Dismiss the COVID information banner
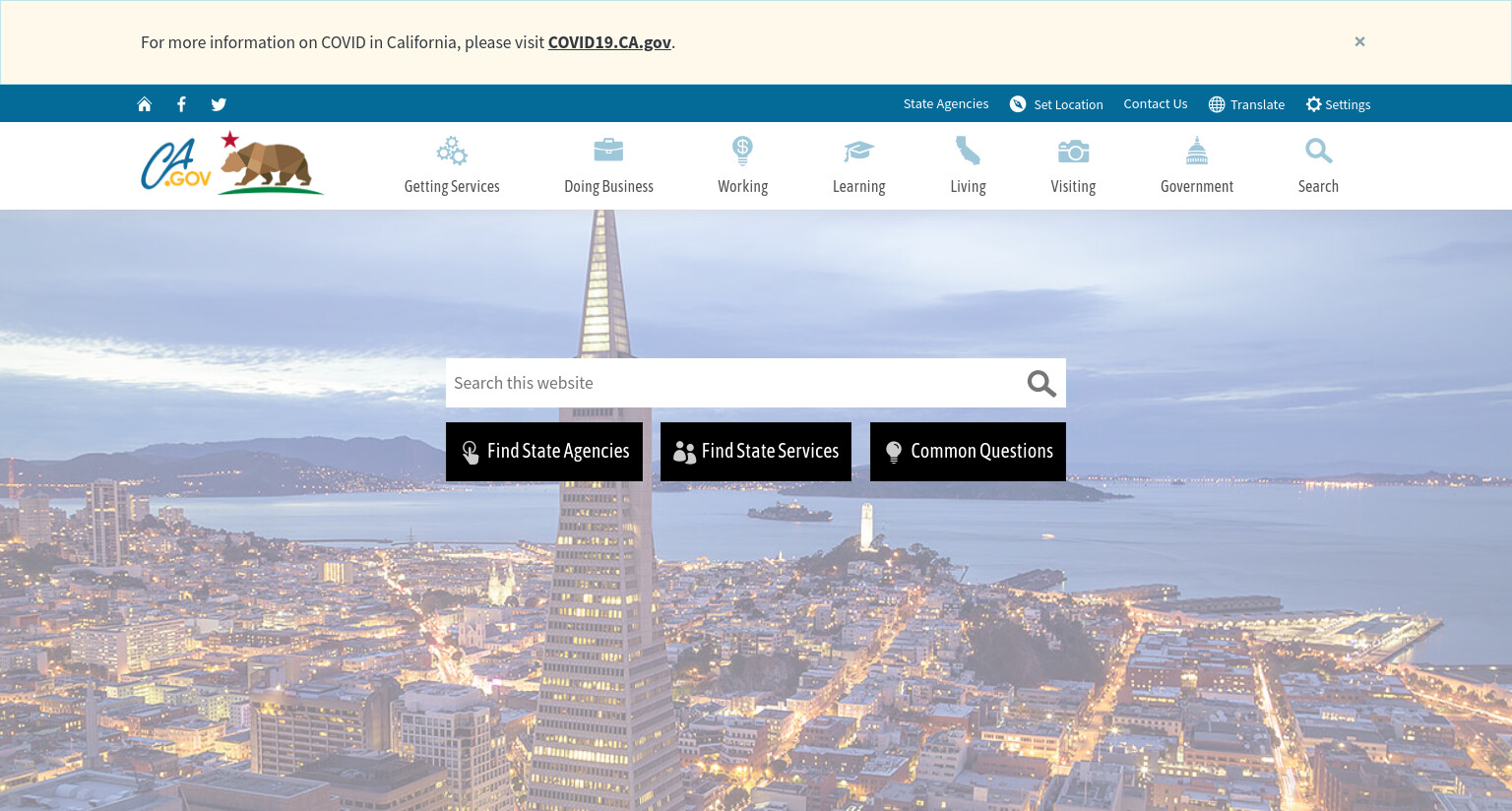The height and width of the screenshot is (811, 1512). pyautogui.click(x=1359, y=41)
